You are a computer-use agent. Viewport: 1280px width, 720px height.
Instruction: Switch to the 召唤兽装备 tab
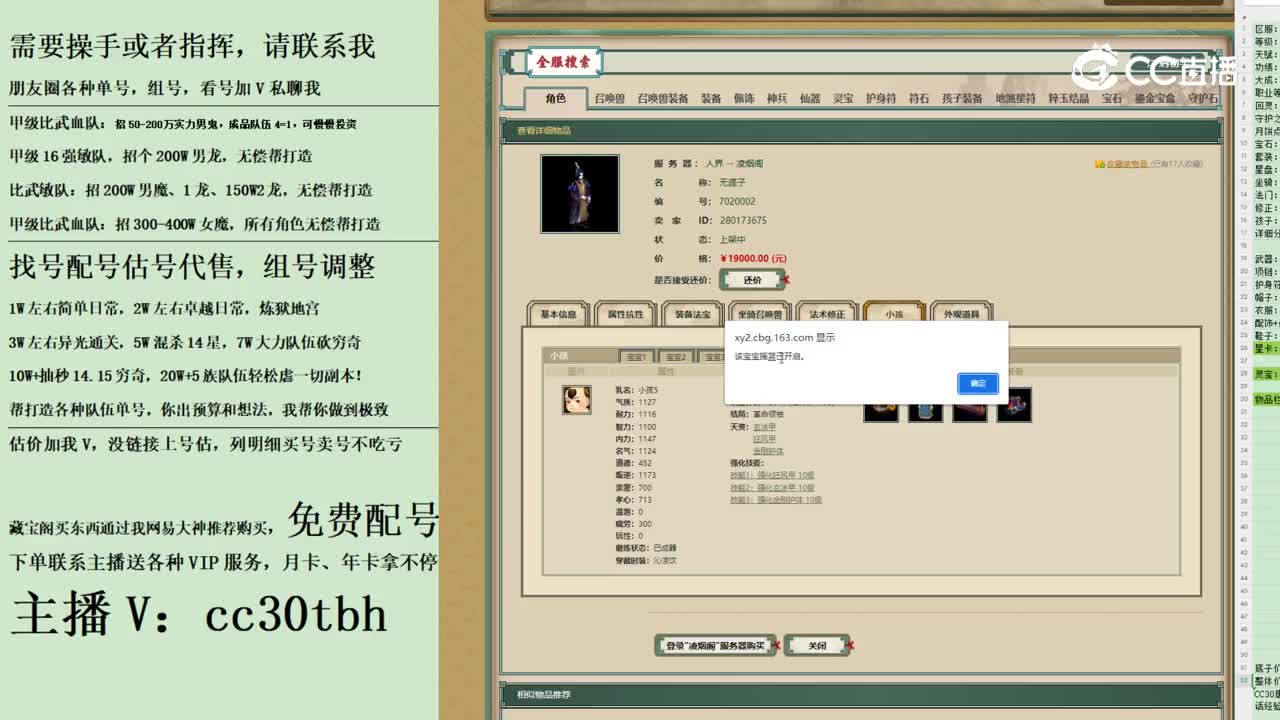663,98
